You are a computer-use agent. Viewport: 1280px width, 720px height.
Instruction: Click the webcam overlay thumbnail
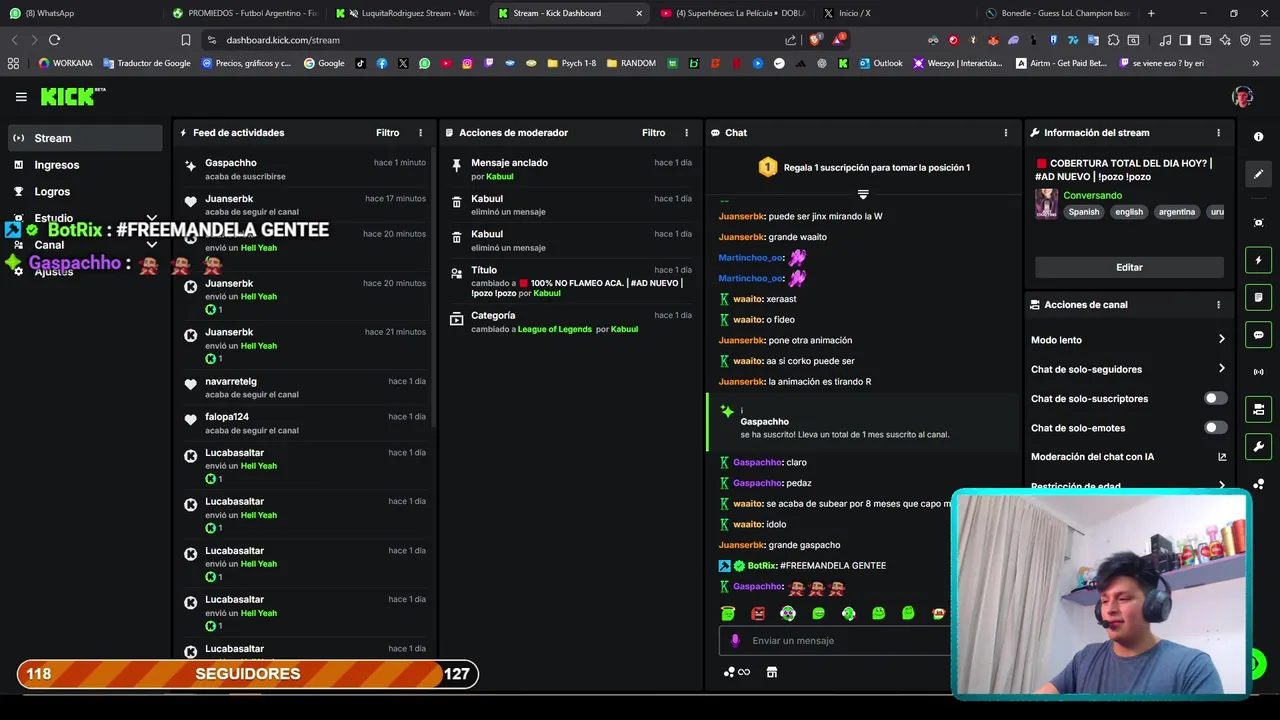(x=1101, y=593)
